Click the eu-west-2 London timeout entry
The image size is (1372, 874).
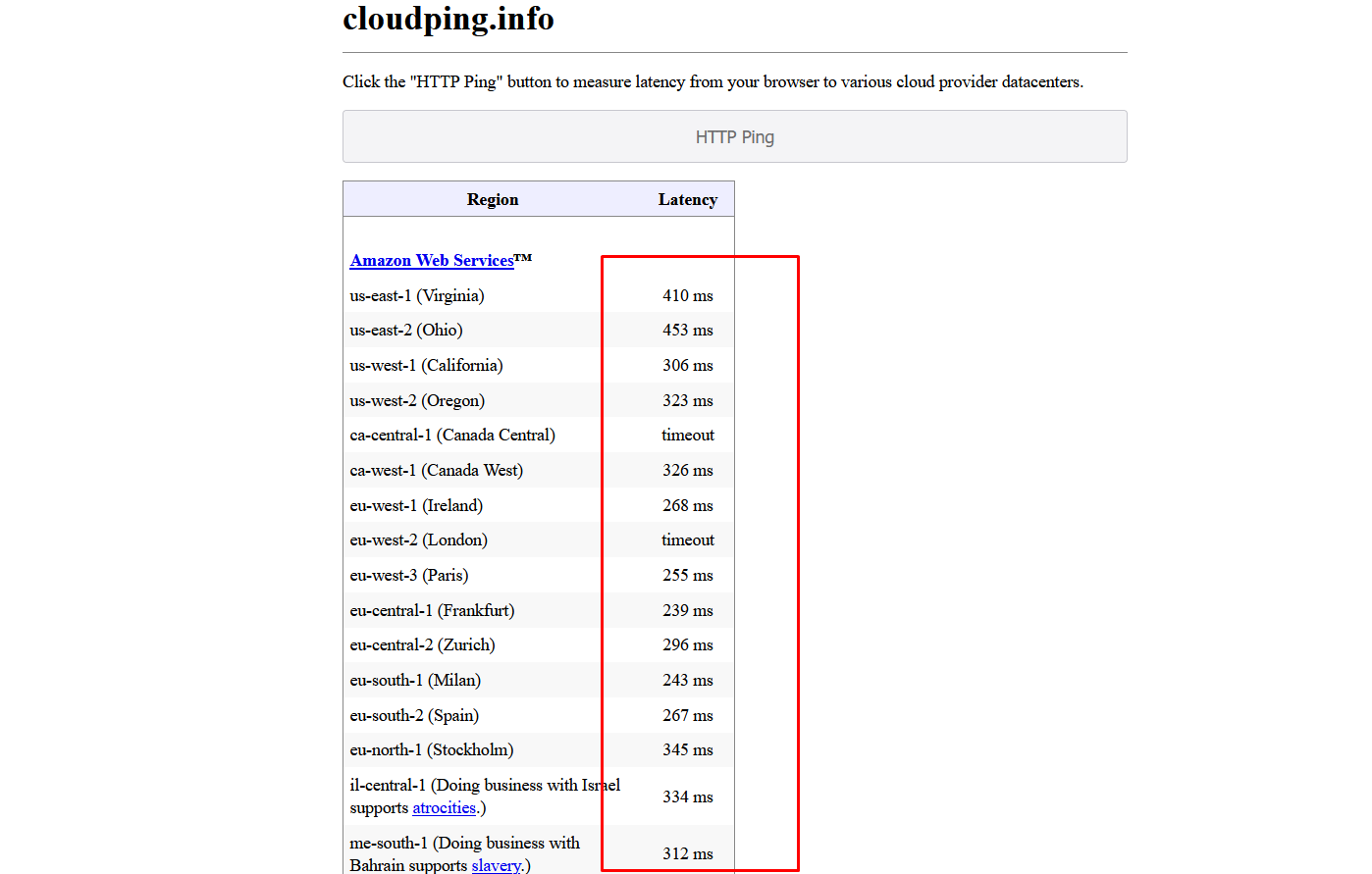pyautogui.click(x=688, y=540)
